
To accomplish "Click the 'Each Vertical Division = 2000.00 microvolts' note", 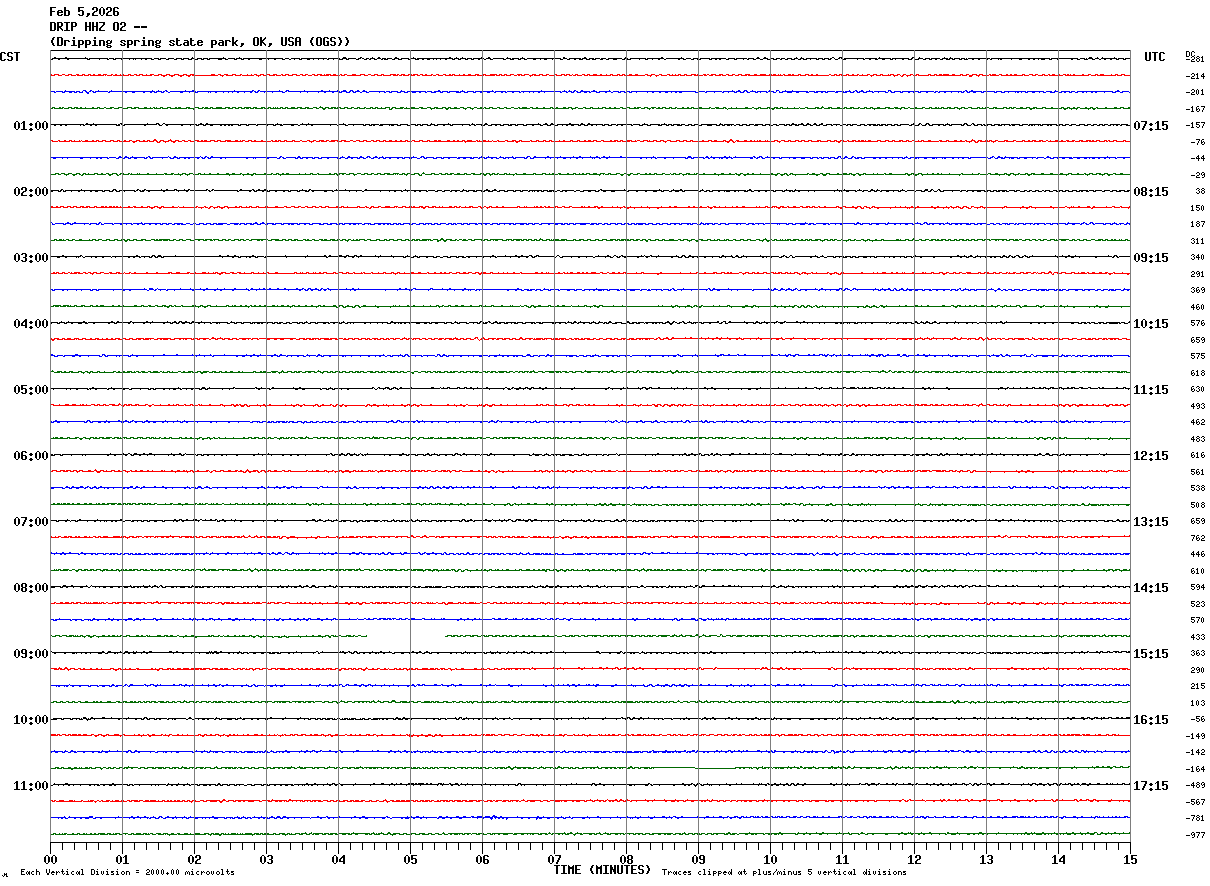I will (x=127, y=873).
